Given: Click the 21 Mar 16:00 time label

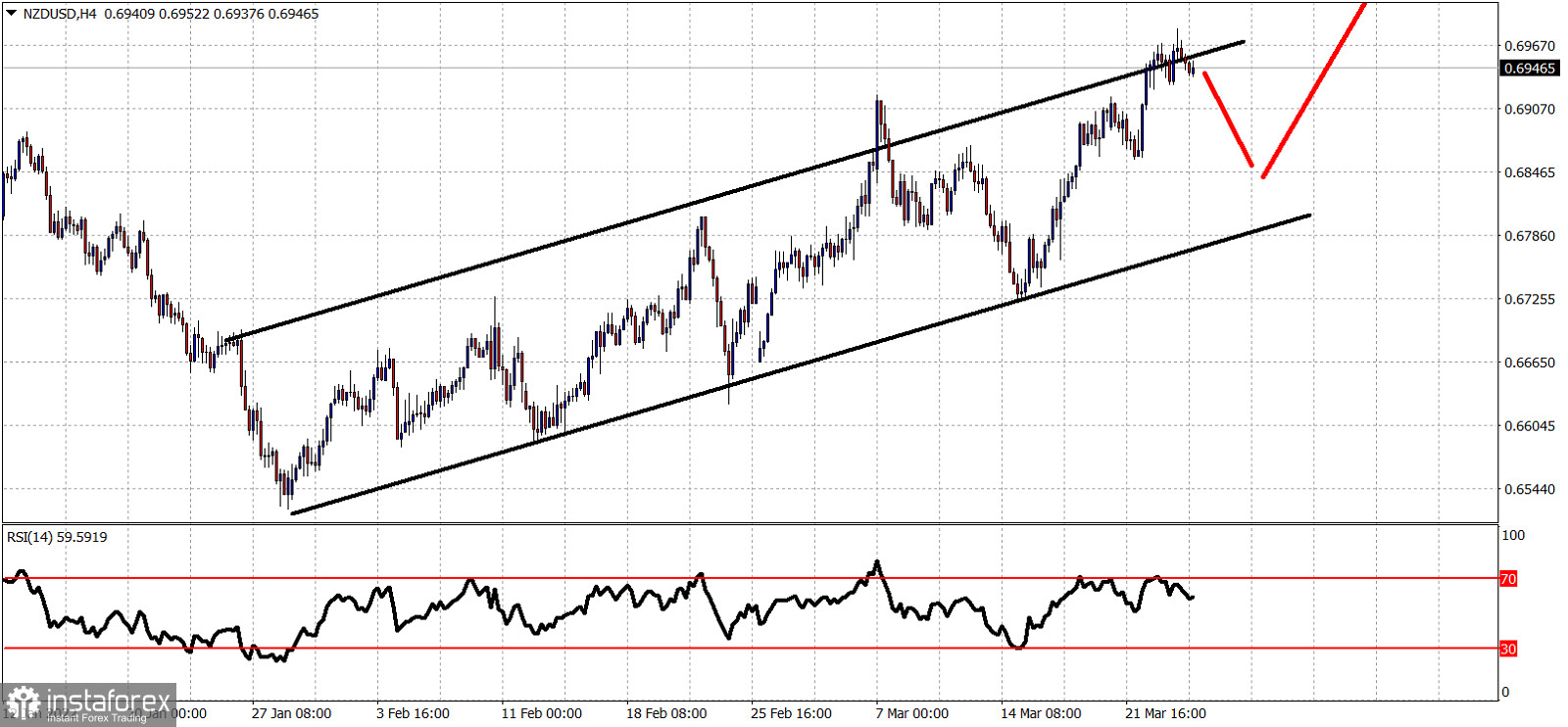Looking at the screenshot, I should pyautogui.click(x=1165, y=713).
